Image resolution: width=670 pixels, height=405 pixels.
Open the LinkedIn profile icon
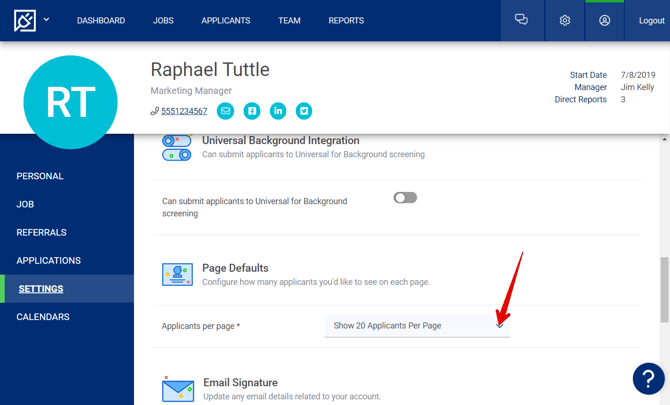tap(278, 111)
